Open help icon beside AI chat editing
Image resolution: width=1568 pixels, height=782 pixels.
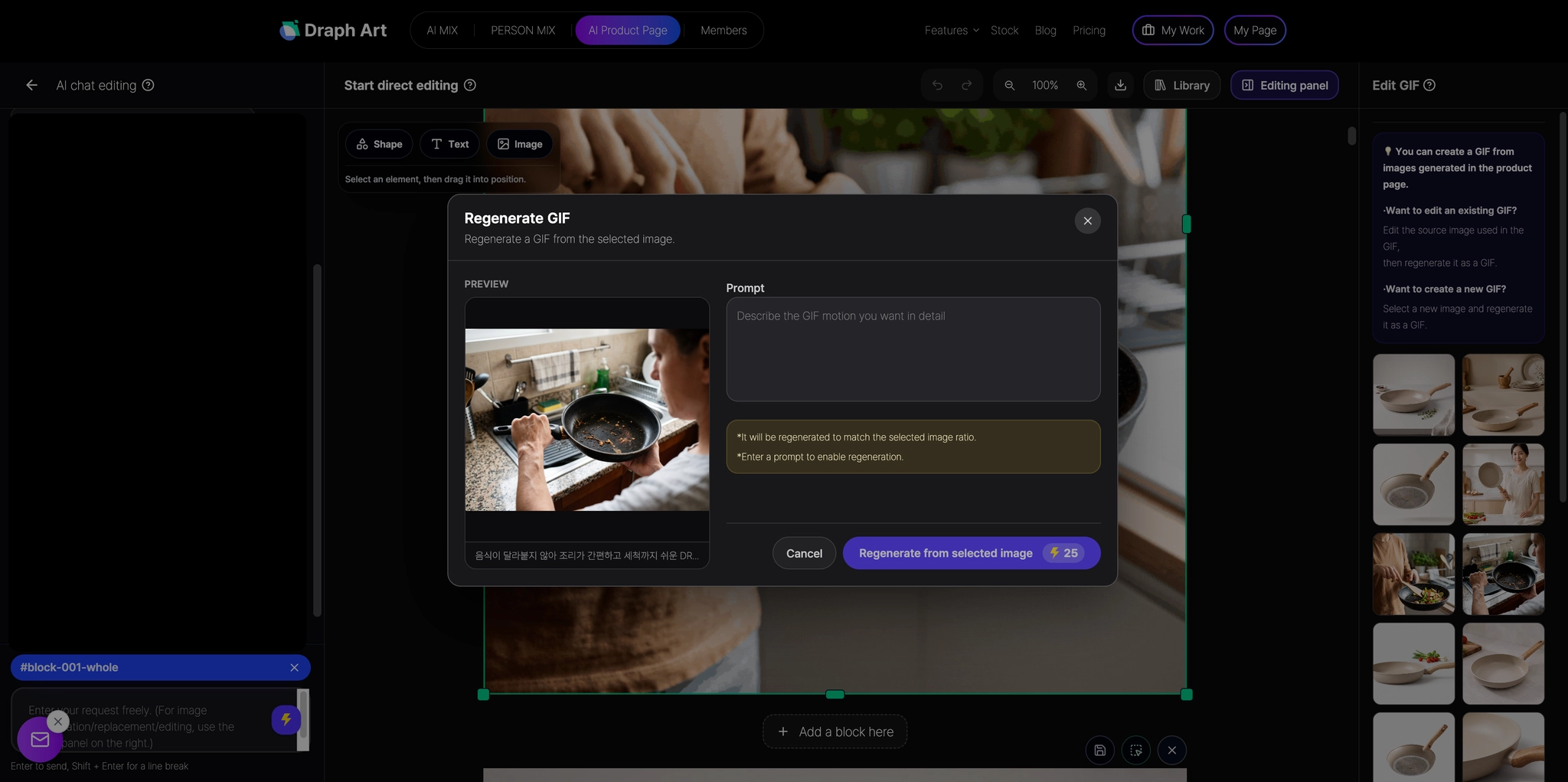pyautogui.click(x=149, y=85)
